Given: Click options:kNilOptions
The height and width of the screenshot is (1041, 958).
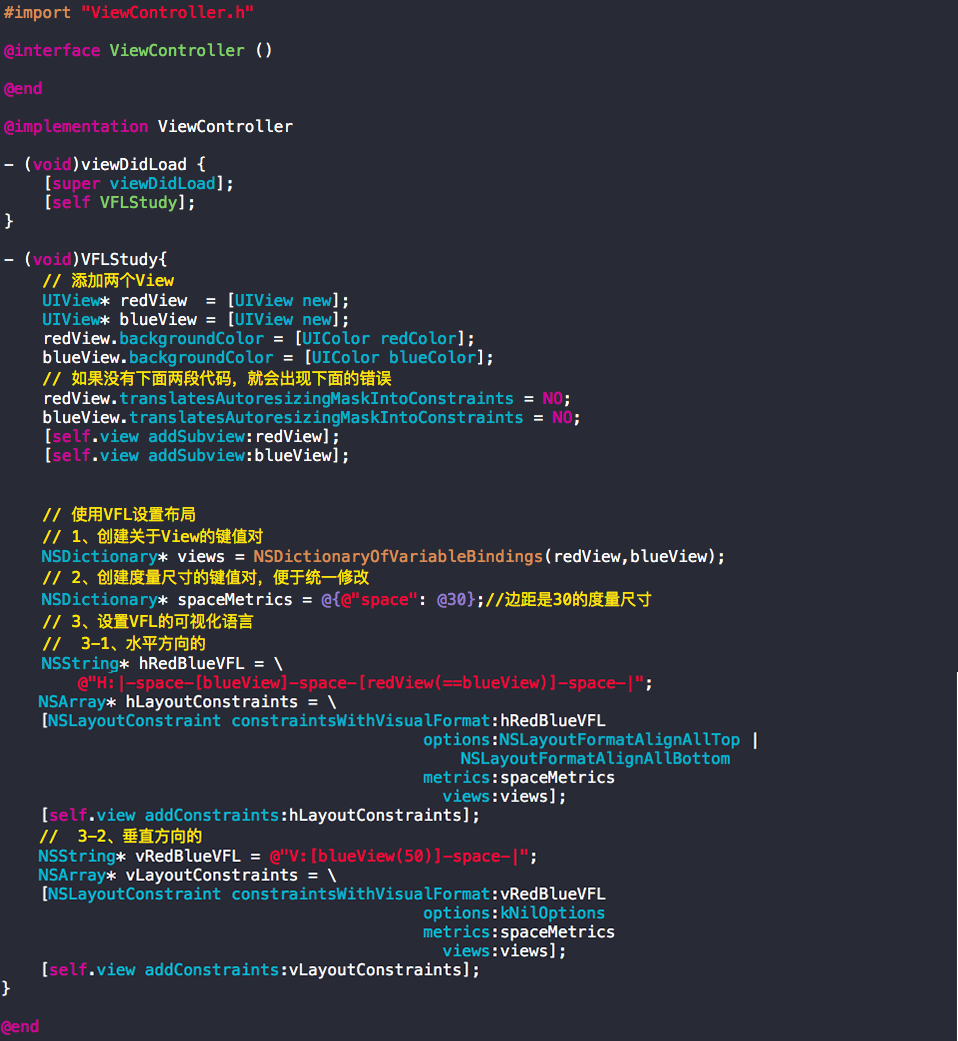Looking at the screenshot, I should coord(514,914).
